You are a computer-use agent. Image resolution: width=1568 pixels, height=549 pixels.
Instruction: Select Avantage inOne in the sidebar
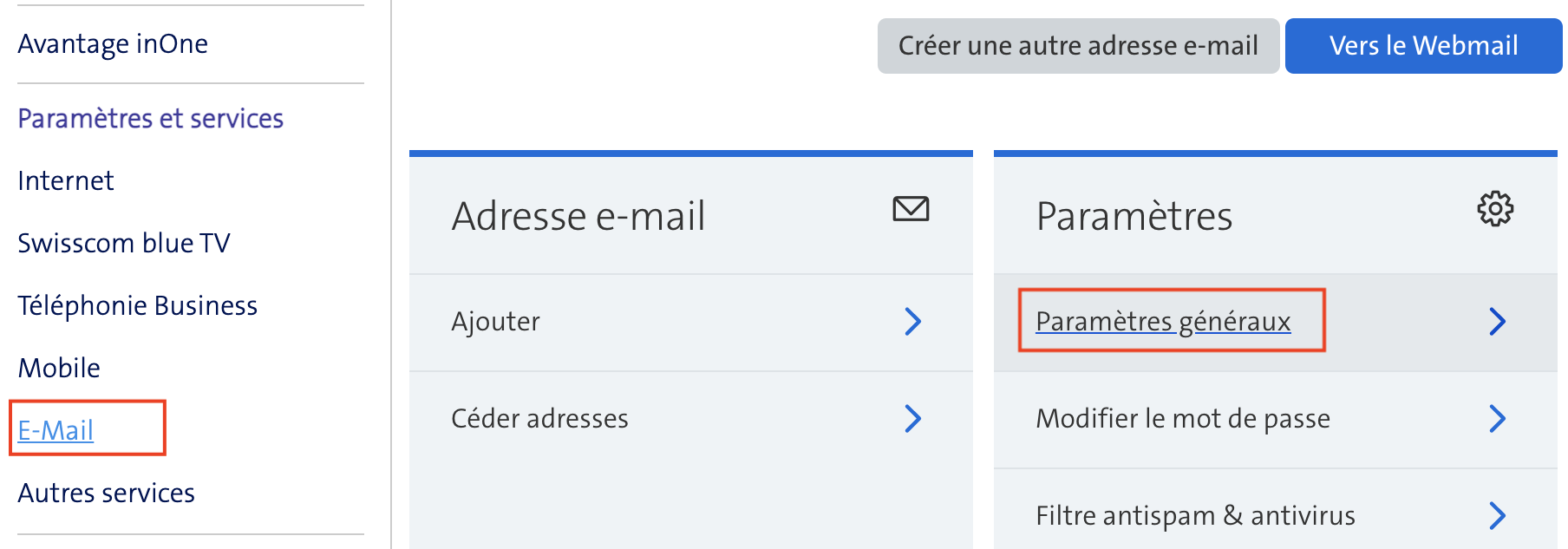[113, 44]
